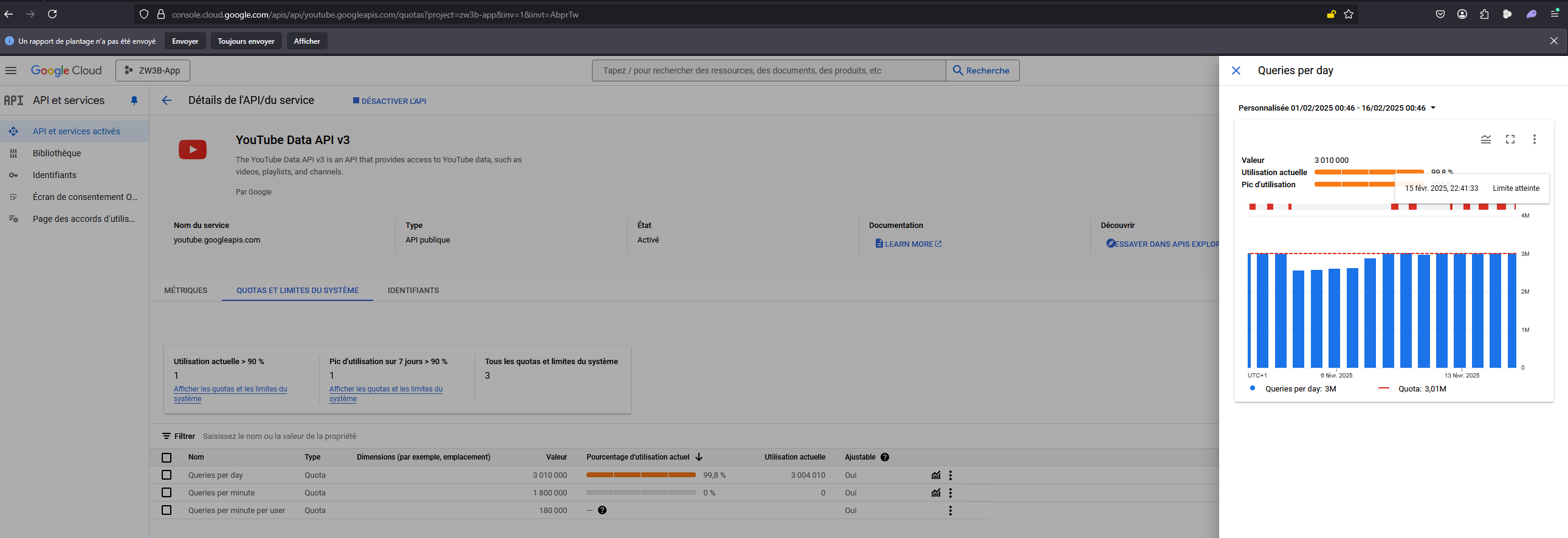Open the Firefox account icon
The image size is (1568, 538).
pos(1462,14)
